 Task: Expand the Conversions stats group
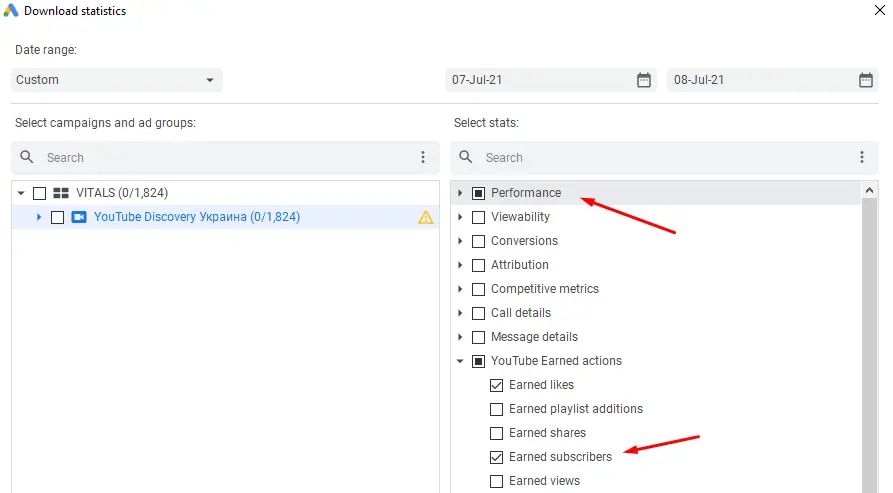tap(460, 241)
